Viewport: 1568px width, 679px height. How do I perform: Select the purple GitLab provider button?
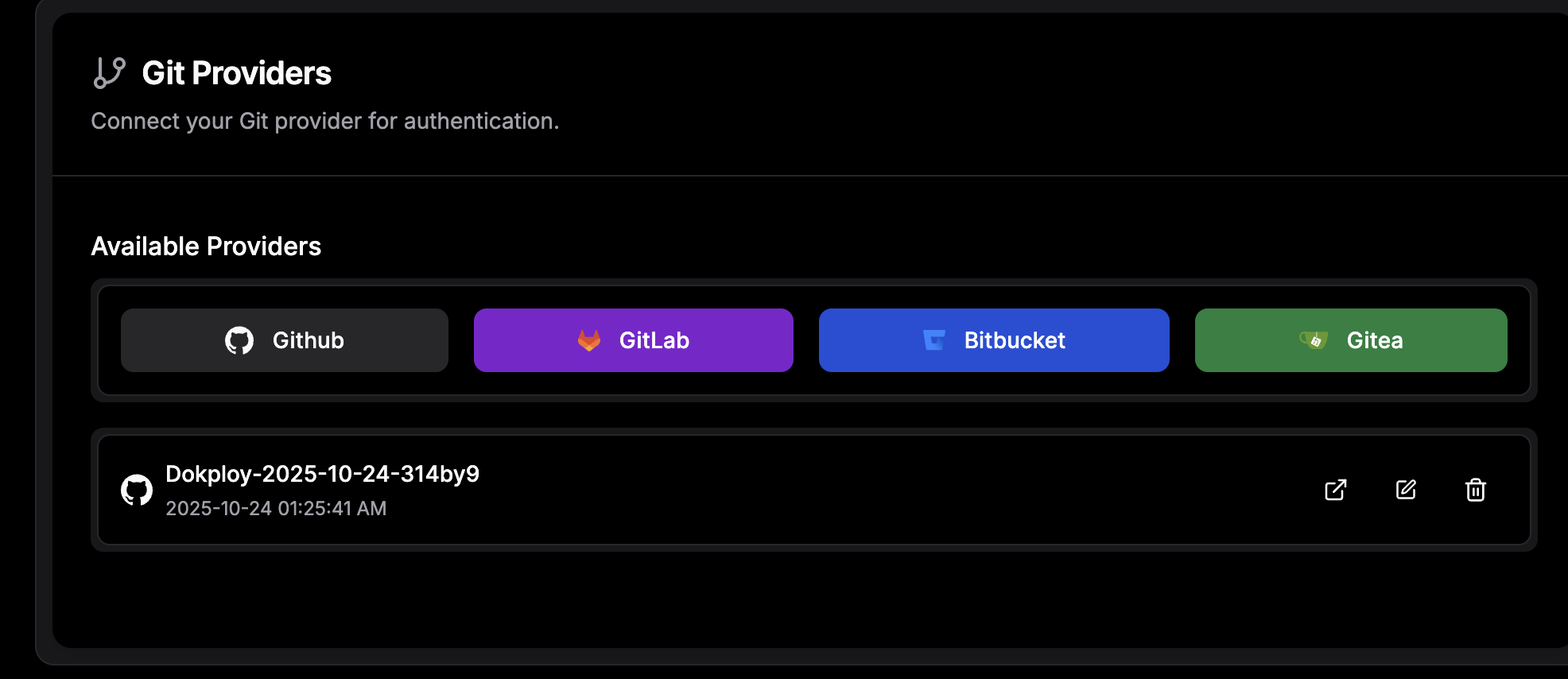coord(633,340)
